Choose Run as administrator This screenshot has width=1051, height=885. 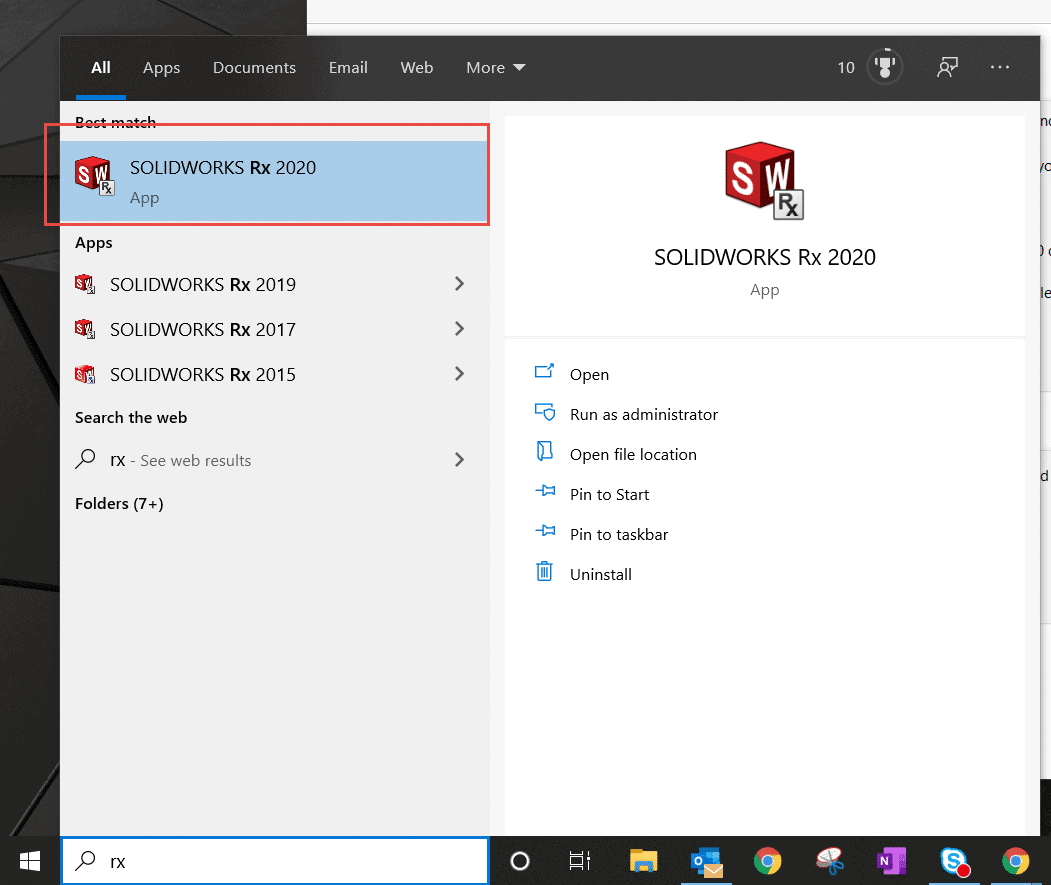643,414
